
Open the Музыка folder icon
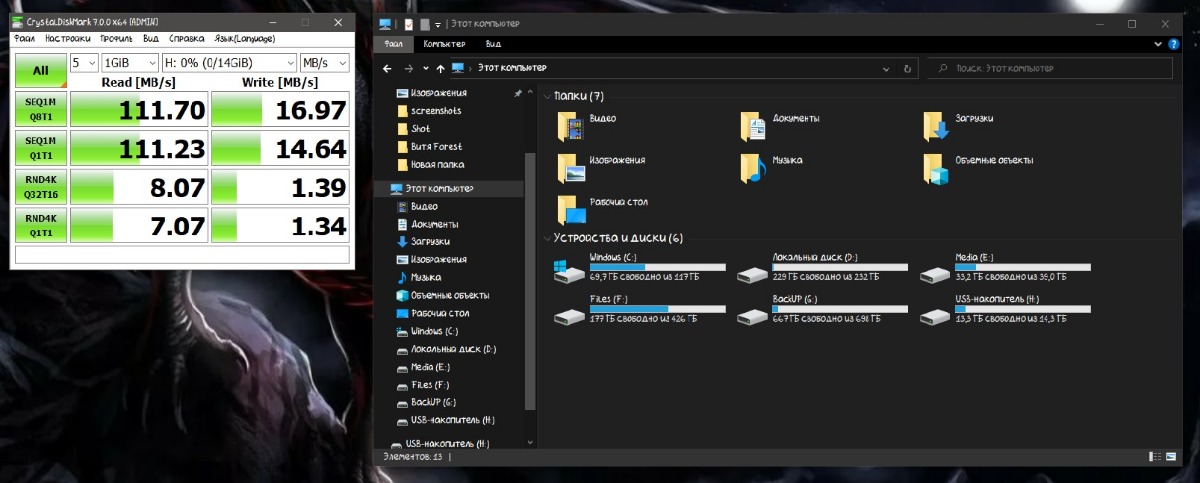pyautogui.click(x=753, y=168)
